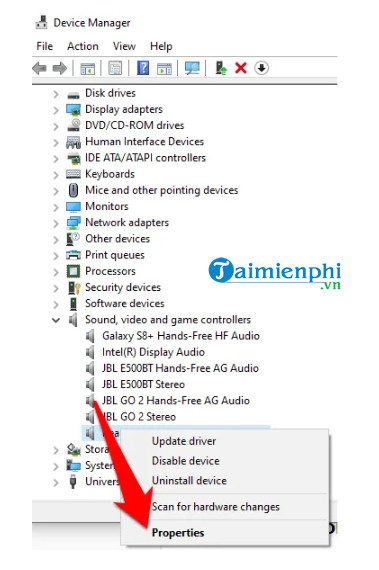Screen dimensions: 379x570
Task: Collapse Sound, video and game controllers node
Action: point(56,320)
